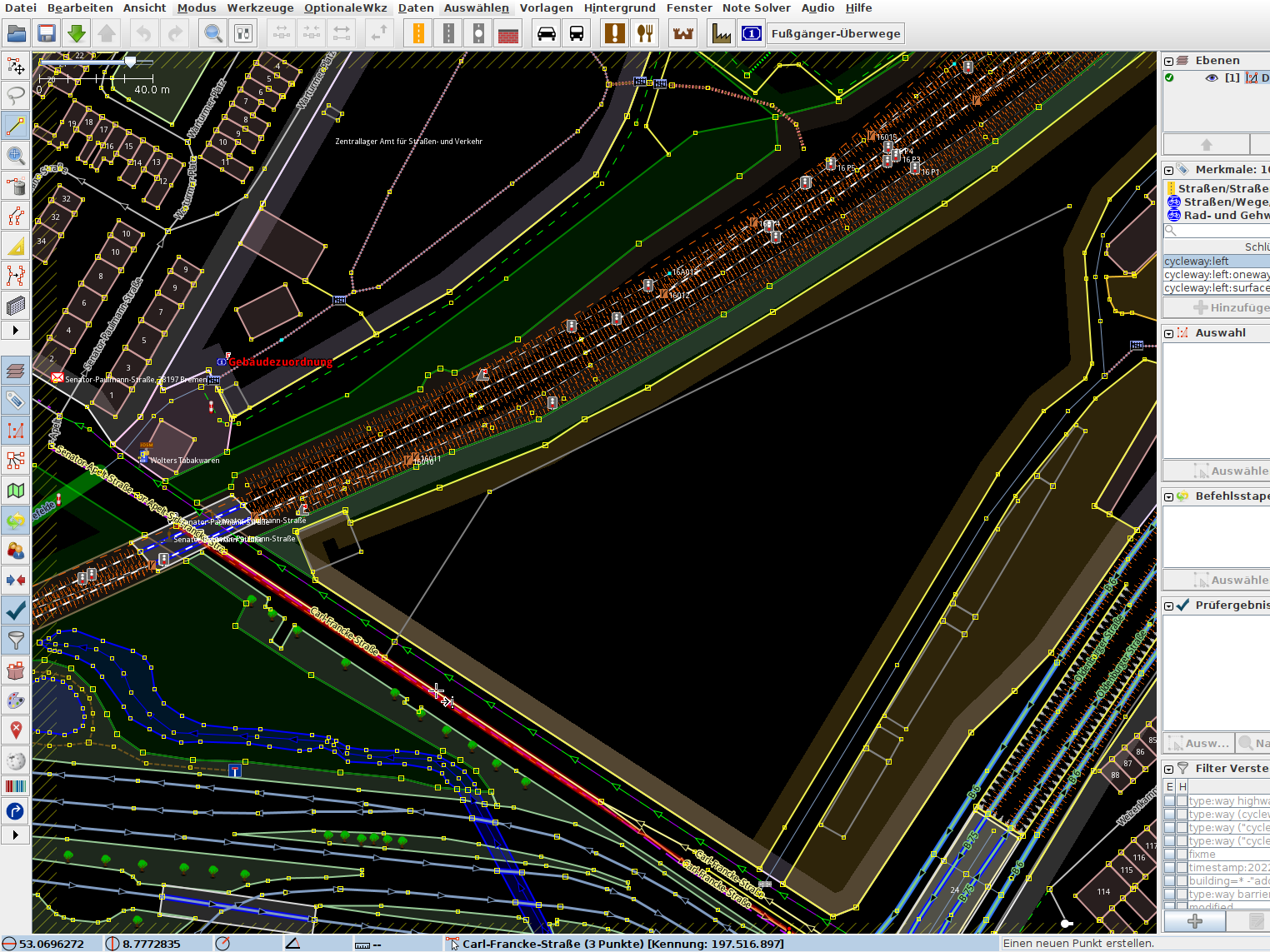Open search with magnifier toolbar icon
1270x952 pixels.
(x=213, y=33)
